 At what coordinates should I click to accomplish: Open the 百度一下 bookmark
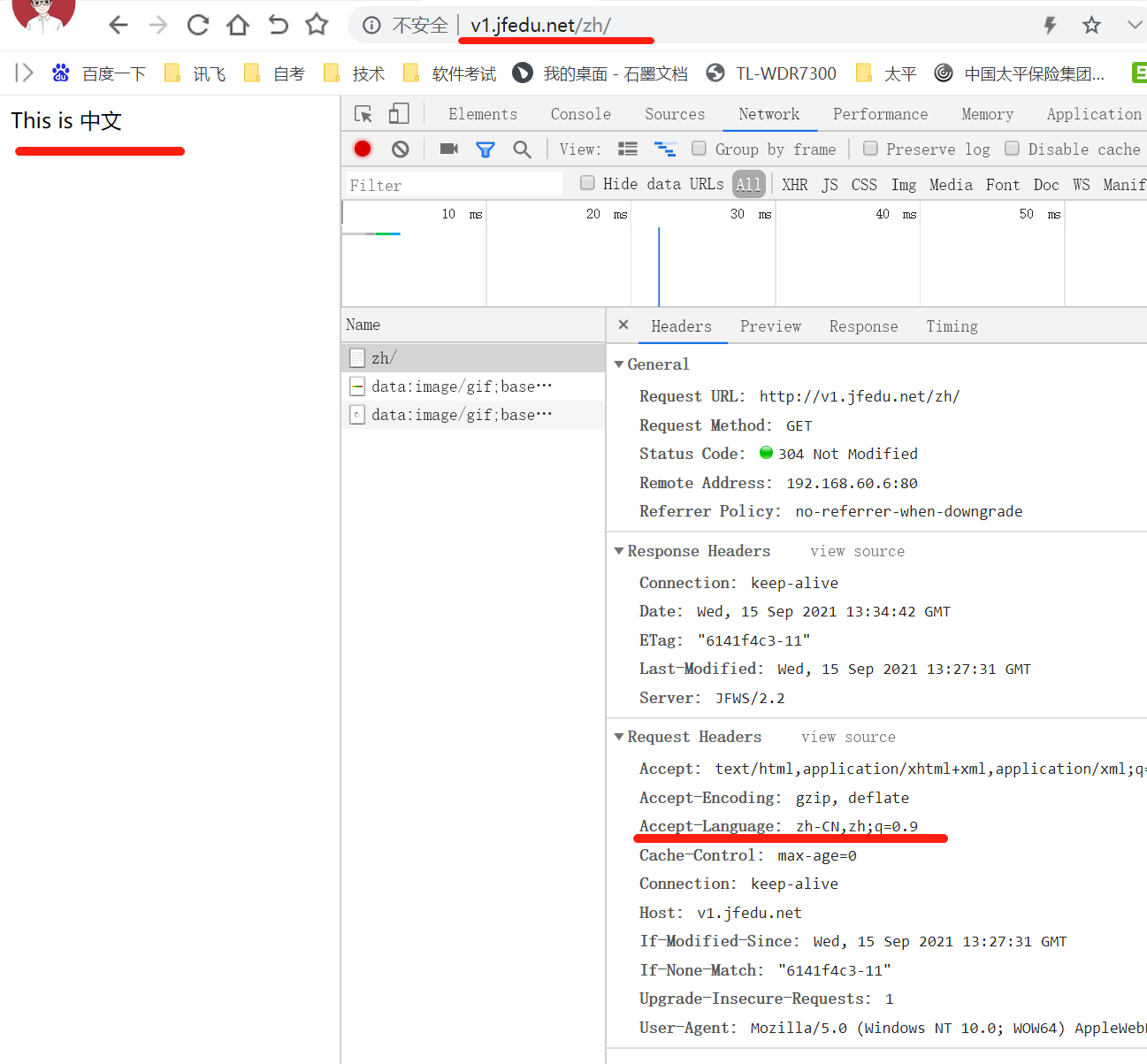(x=98, y=73)
